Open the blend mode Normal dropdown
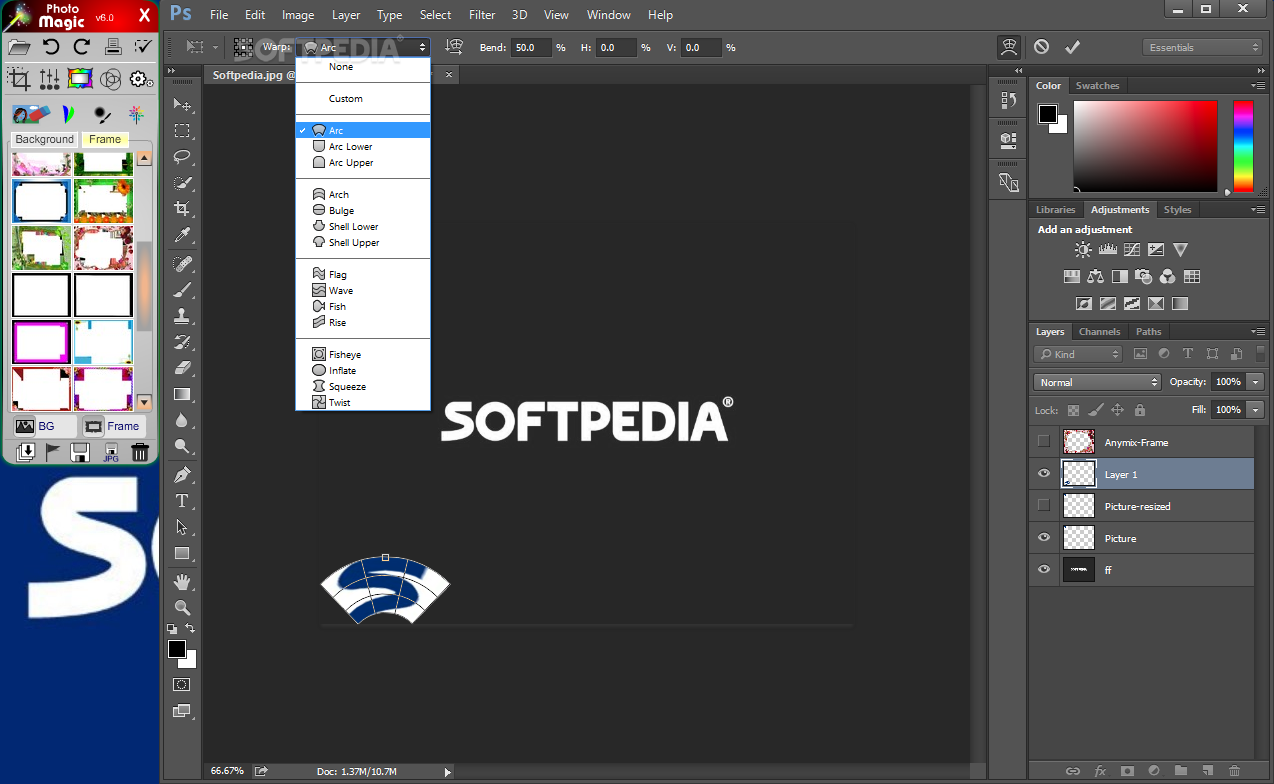The height and width of the screenshot is (784, 1274). point(1098,382)
